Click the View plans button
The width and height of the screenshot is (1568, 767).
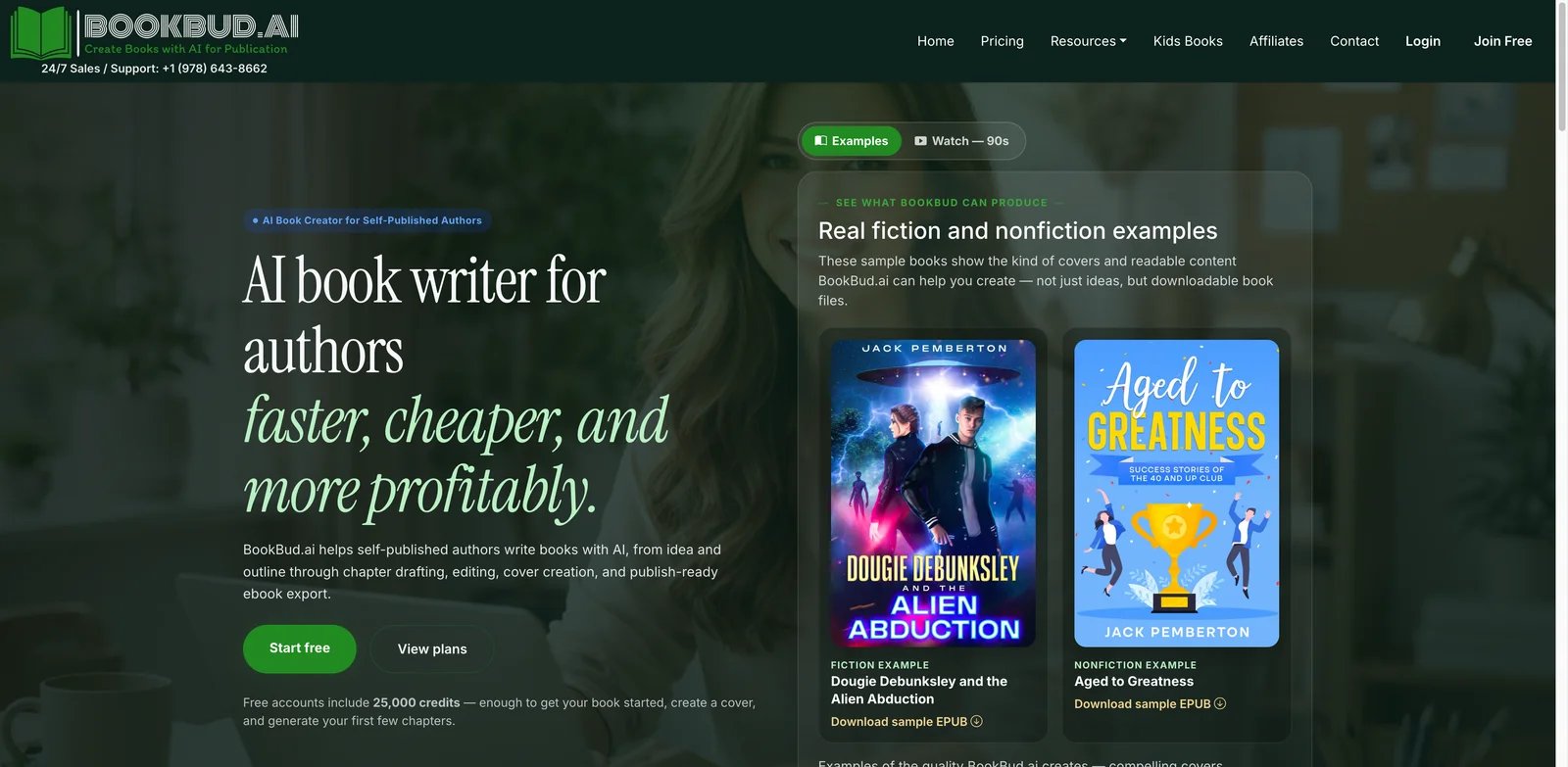pyautogui.click(x=432, y=649)
